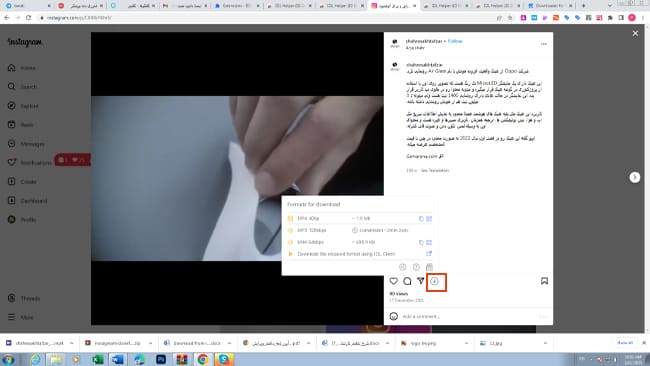Choose Download required format using IDL Client
650x366 pixels.
(x=359, y=254)
